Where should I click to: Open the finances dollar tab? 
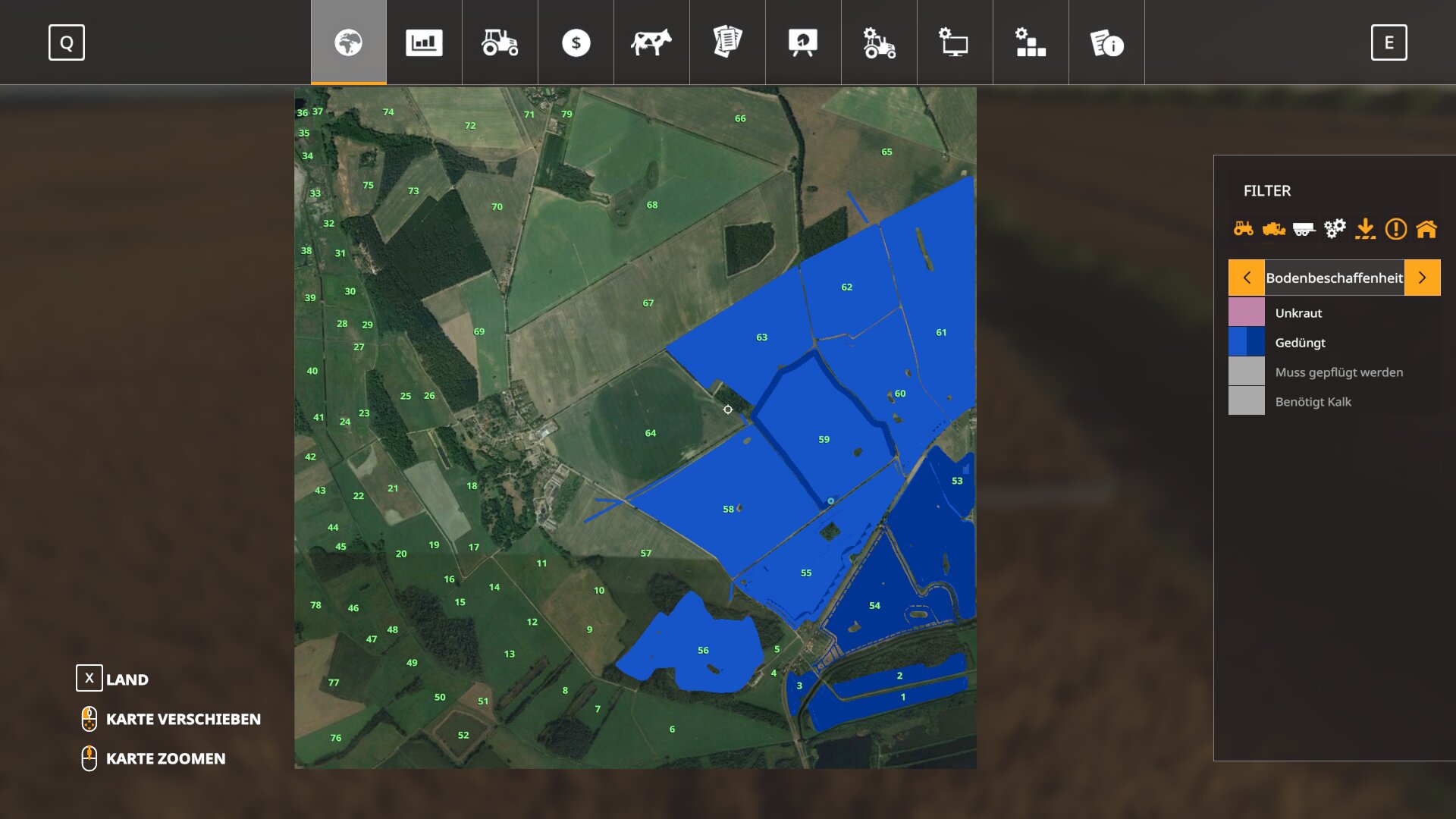576,42
